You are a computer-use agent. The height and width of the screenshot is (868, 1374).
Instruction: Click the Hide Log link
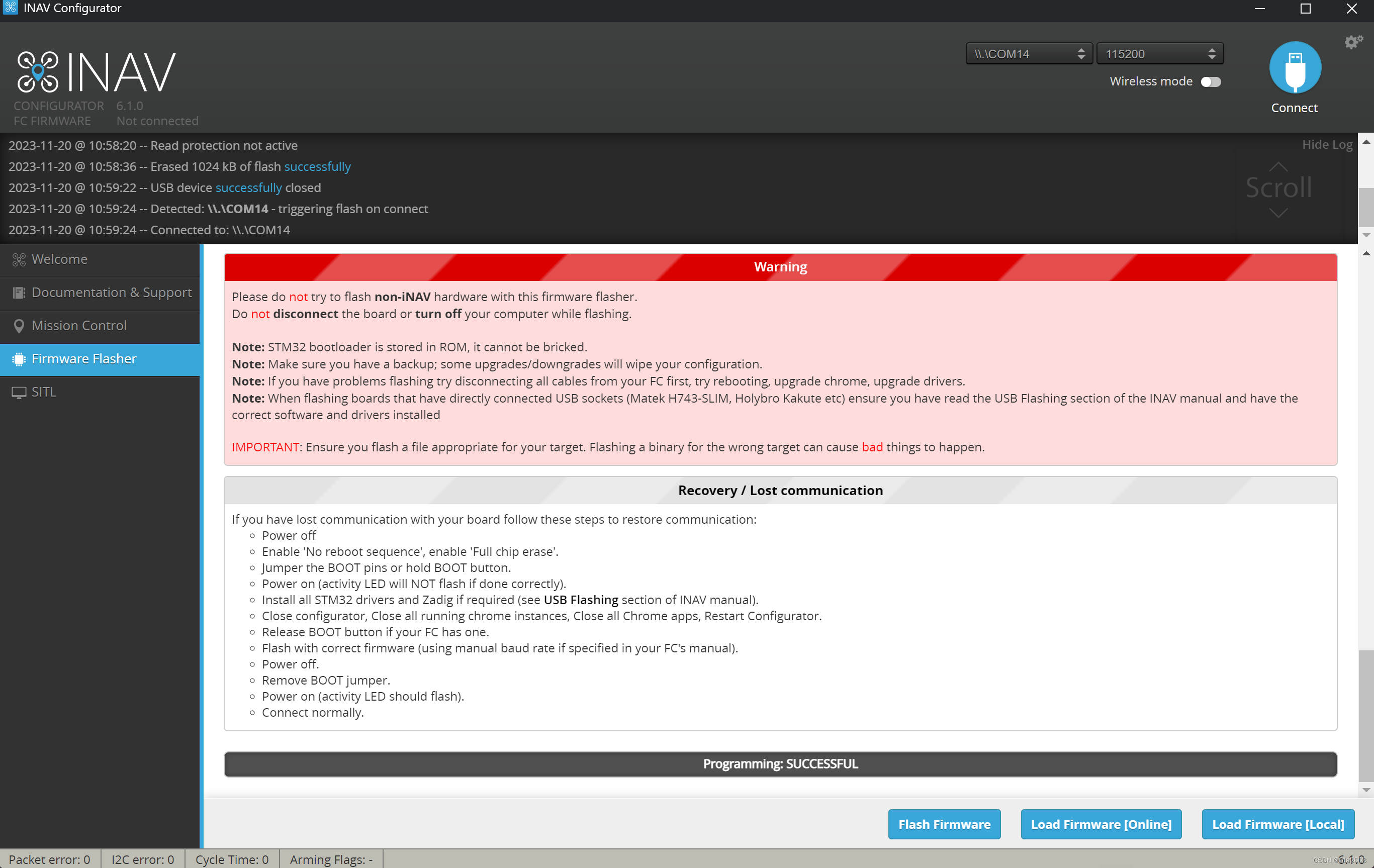coord(1327,145)
